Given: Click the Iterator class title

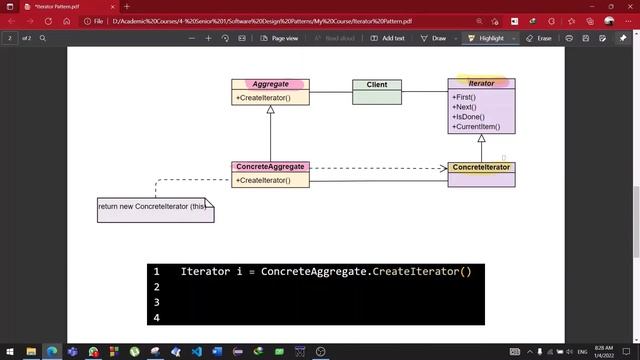Looking at the screenshot, I should (x=482, y=83).
